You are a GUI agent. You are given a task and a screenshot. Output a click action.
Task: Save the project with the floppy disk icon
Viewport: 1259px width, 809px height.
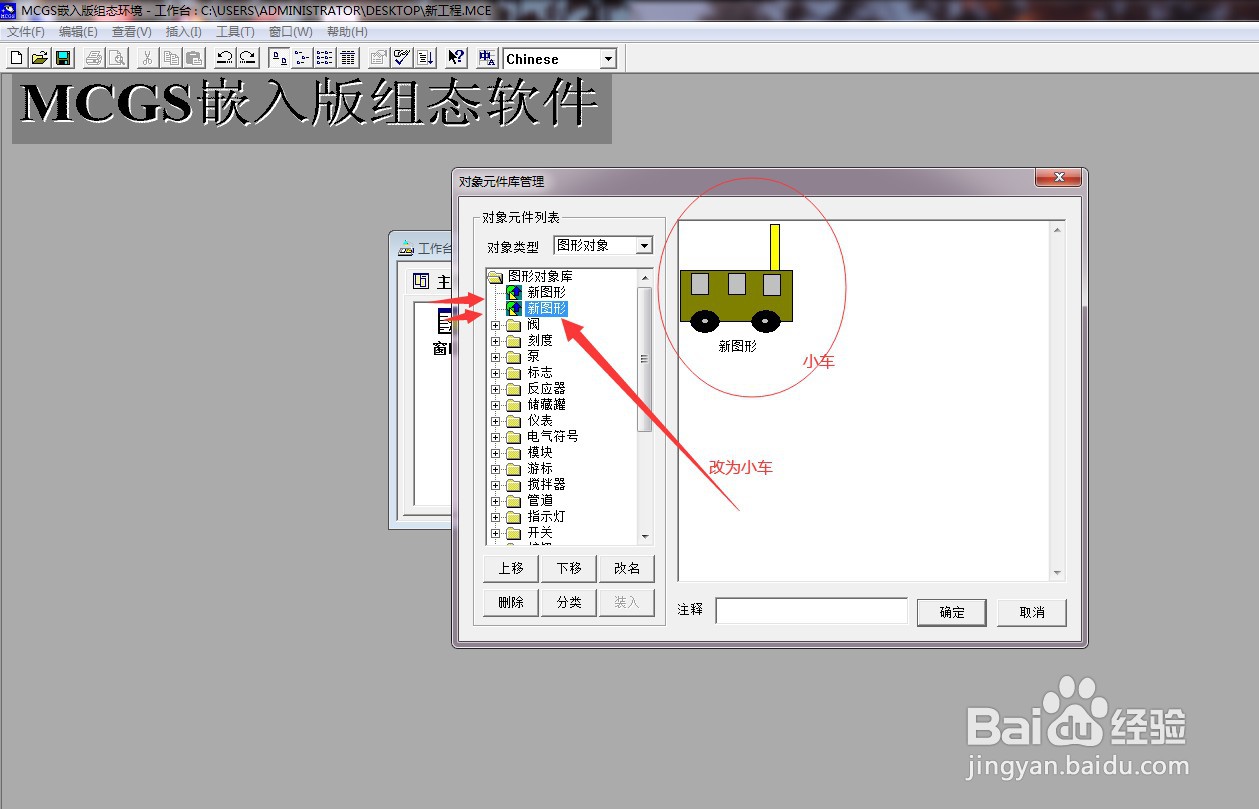pos(62,58)
